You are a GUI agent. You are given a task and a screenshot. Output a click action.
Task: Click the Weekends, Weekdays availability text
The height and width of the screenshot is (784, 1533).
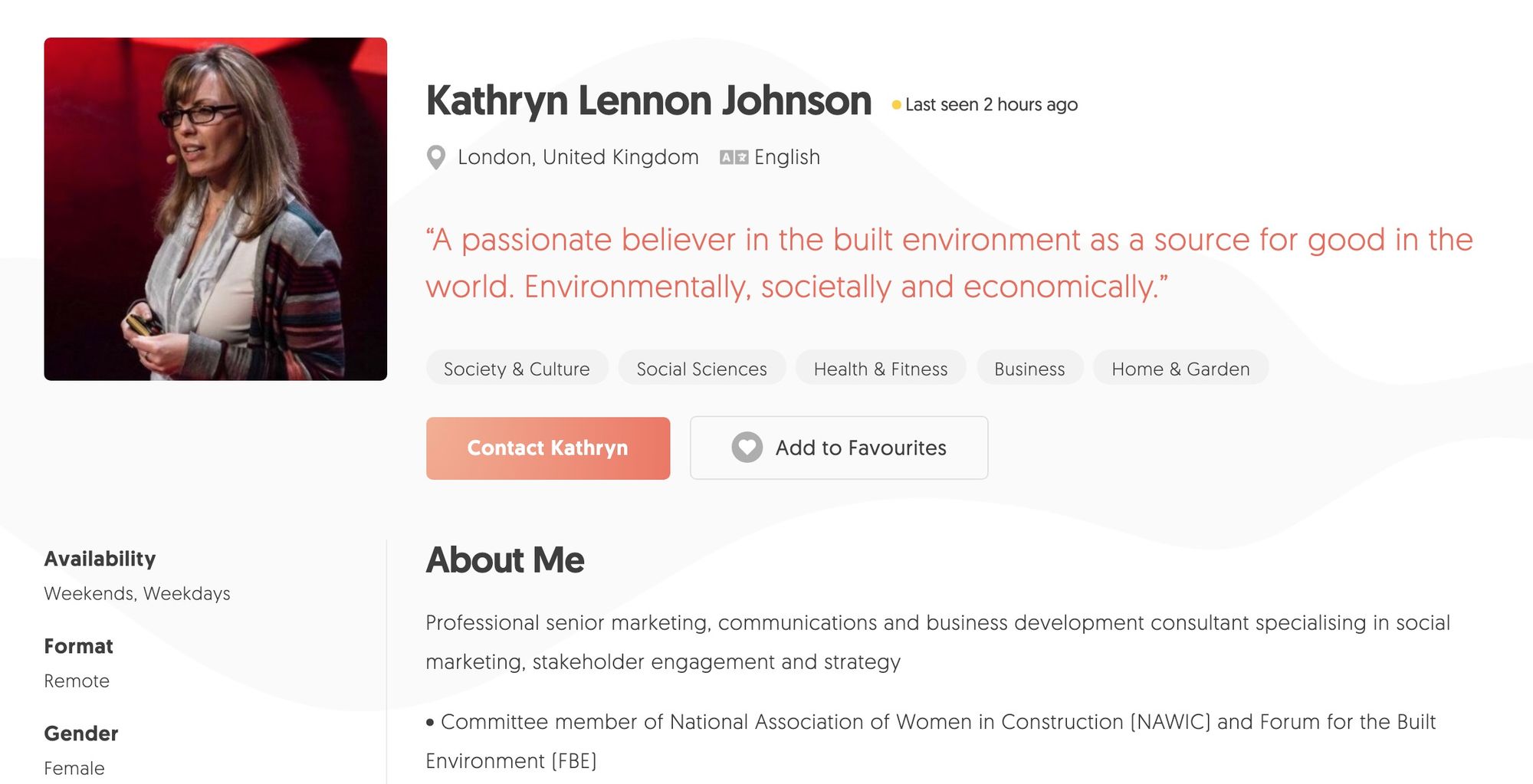pyautogui.click(x=137, y=592)
